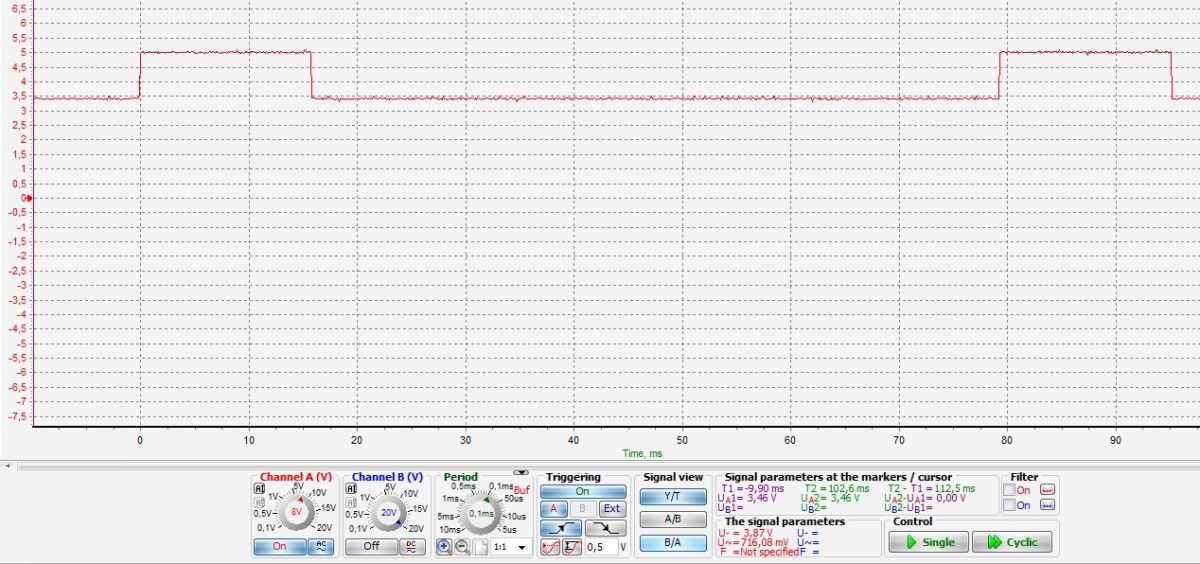Switch signal view to A/B
Screen dimensions: 1200x564
pos(672,519)
